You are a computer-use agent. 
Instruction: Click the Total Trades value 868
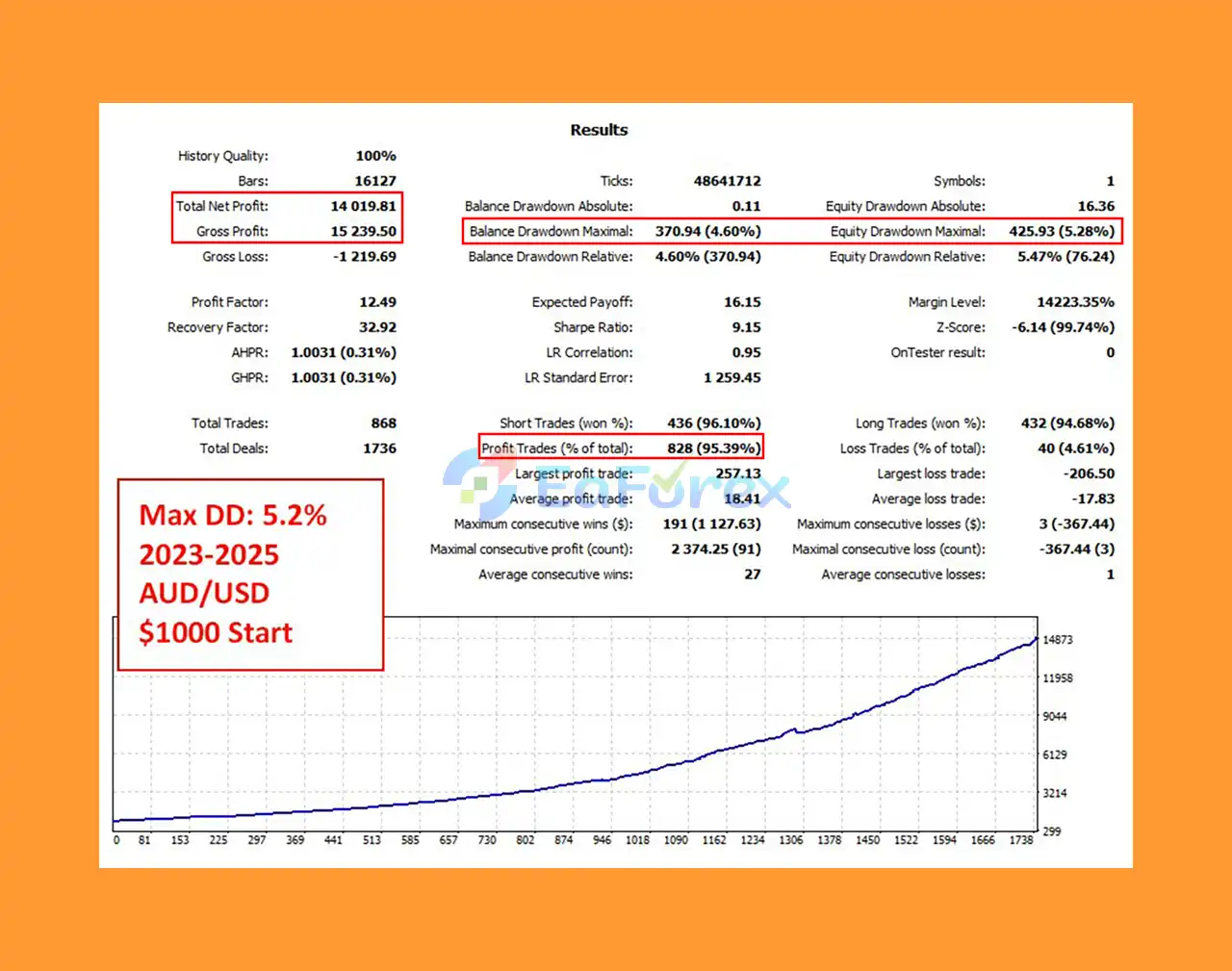point(383,423)
